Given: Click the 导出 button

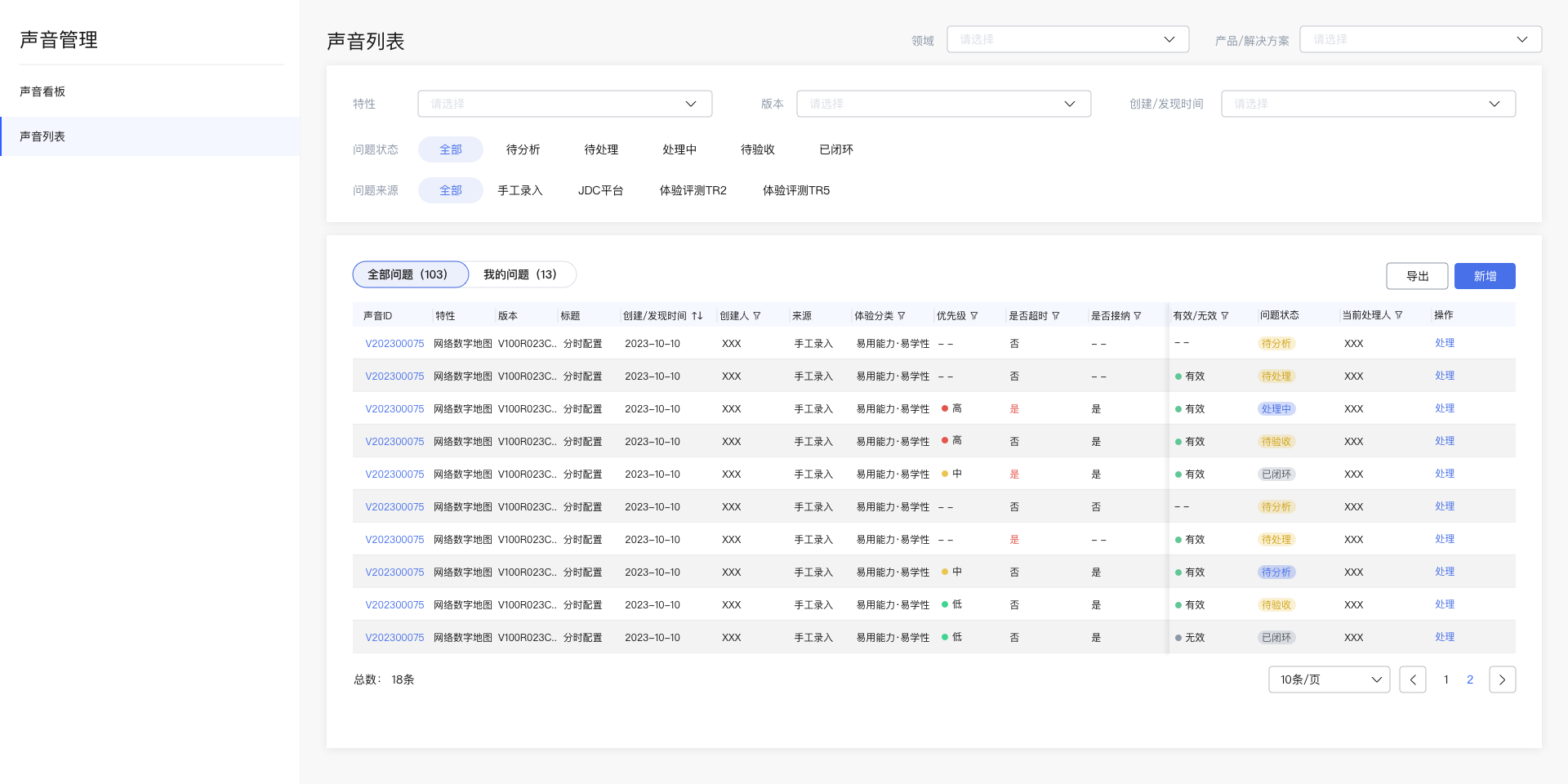Looking at the screenshot, I should click(x=1418, y=276).
